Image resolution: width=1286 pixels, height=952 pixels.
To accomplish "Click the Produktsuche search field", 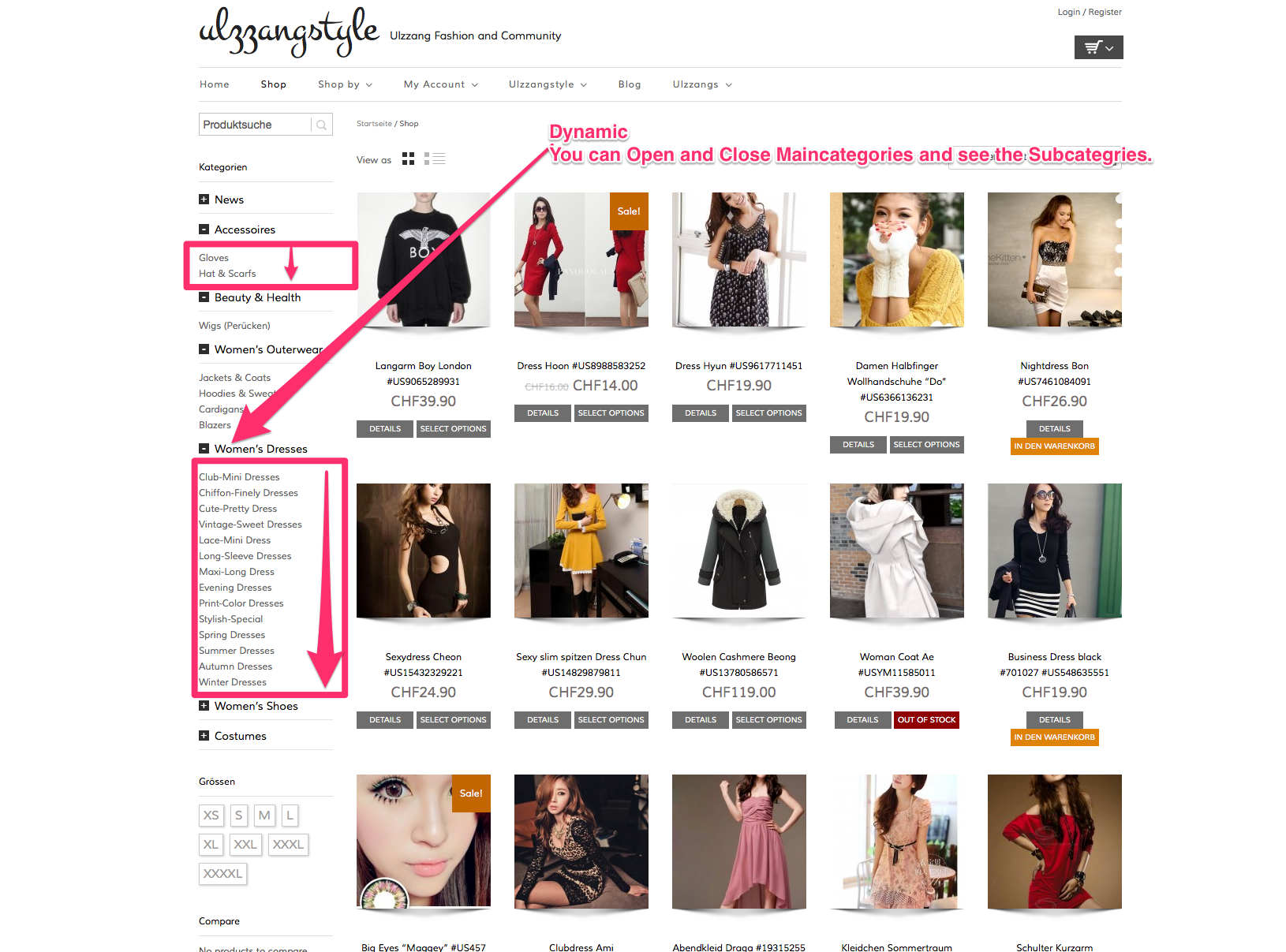I will [254, 125].
